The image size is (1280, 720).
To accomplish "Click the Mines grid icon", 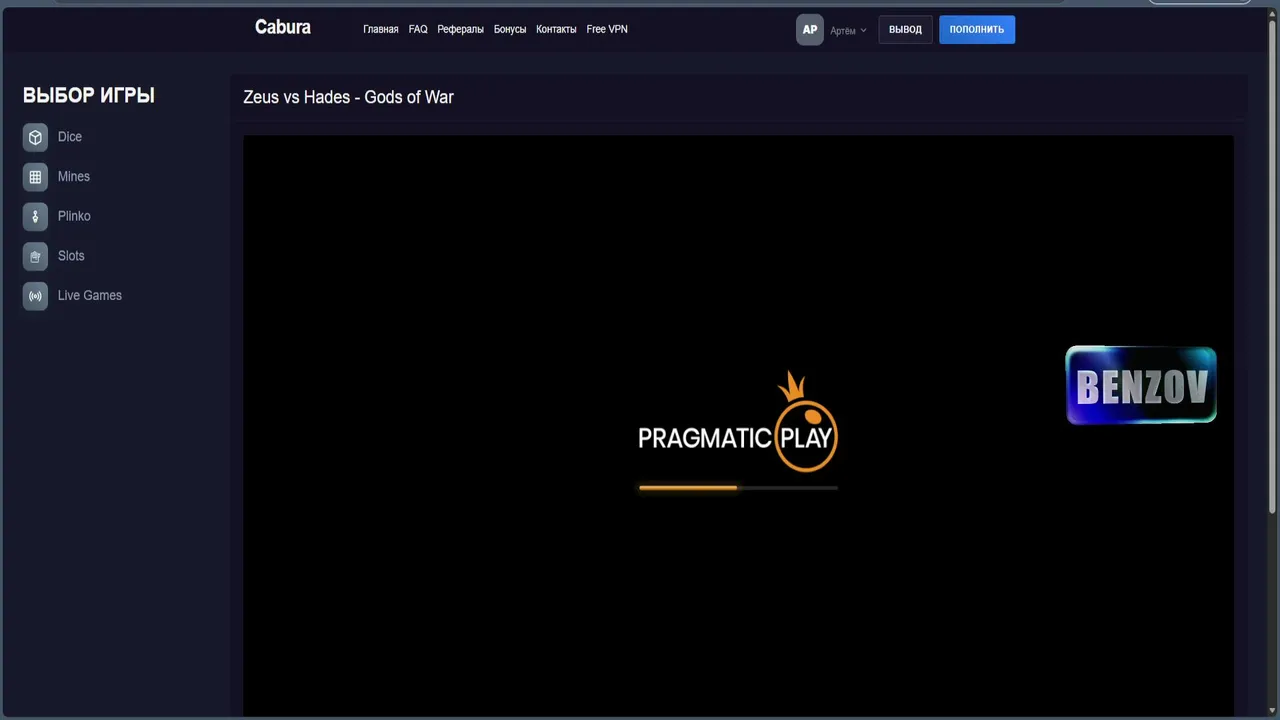I will pyautogui.click(x=35, y=177).
